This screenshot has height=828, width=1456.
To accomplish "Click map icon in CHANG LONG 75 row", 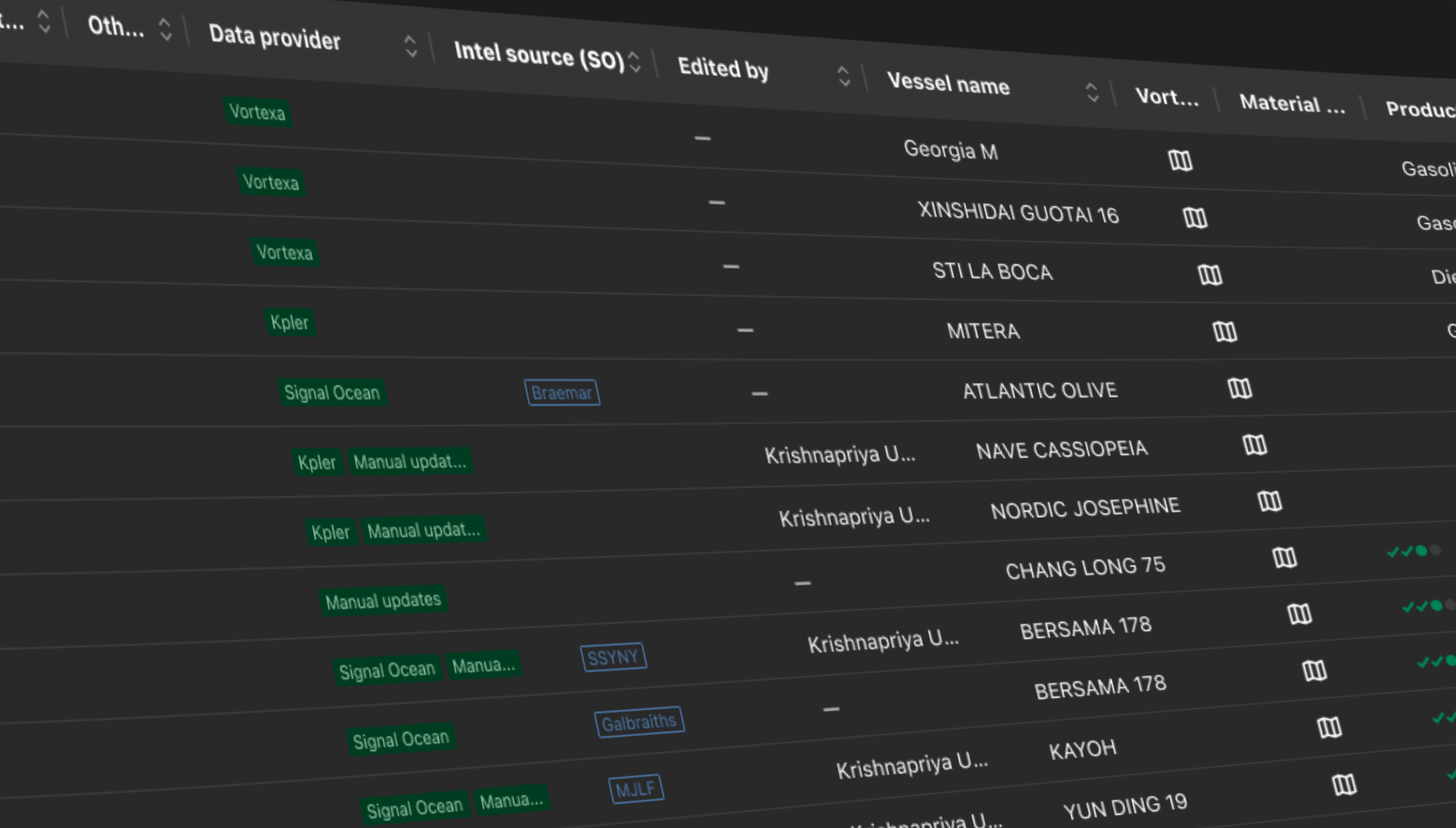I will tap(1284, 557).
